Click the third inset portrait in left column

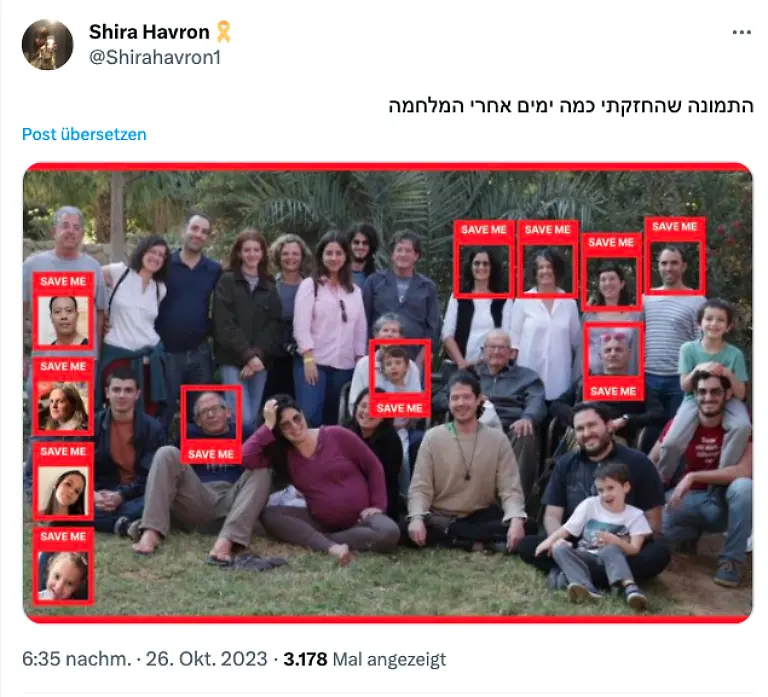click(x=63, y=490)
